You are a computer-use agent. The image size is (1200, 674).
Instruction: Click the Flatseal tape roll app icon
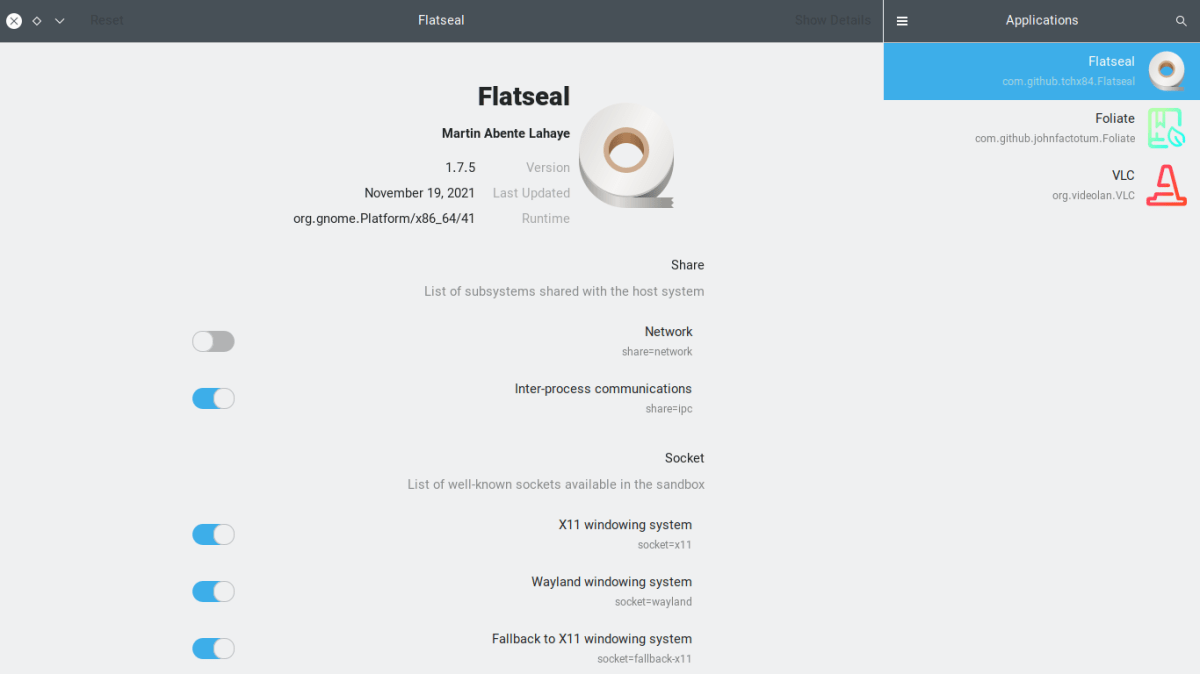click(x=1166, y=70)
